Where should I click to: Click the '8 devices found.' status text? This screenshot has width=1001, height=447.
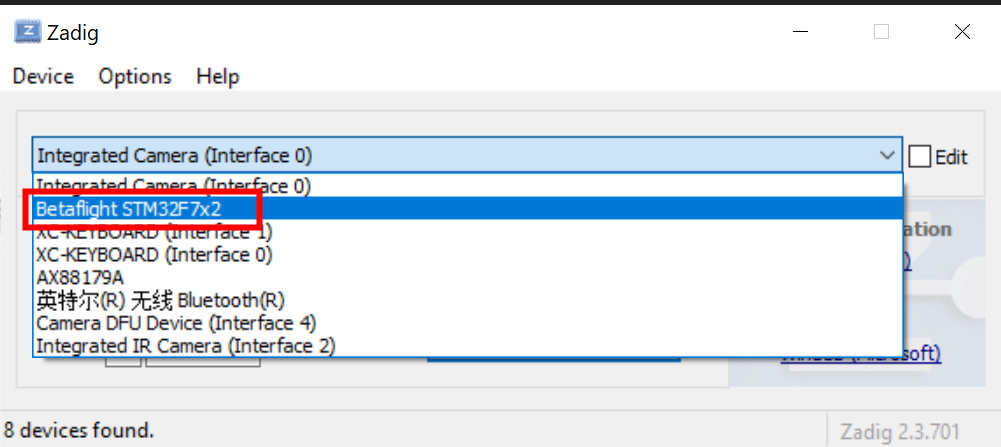coord(79,430)
